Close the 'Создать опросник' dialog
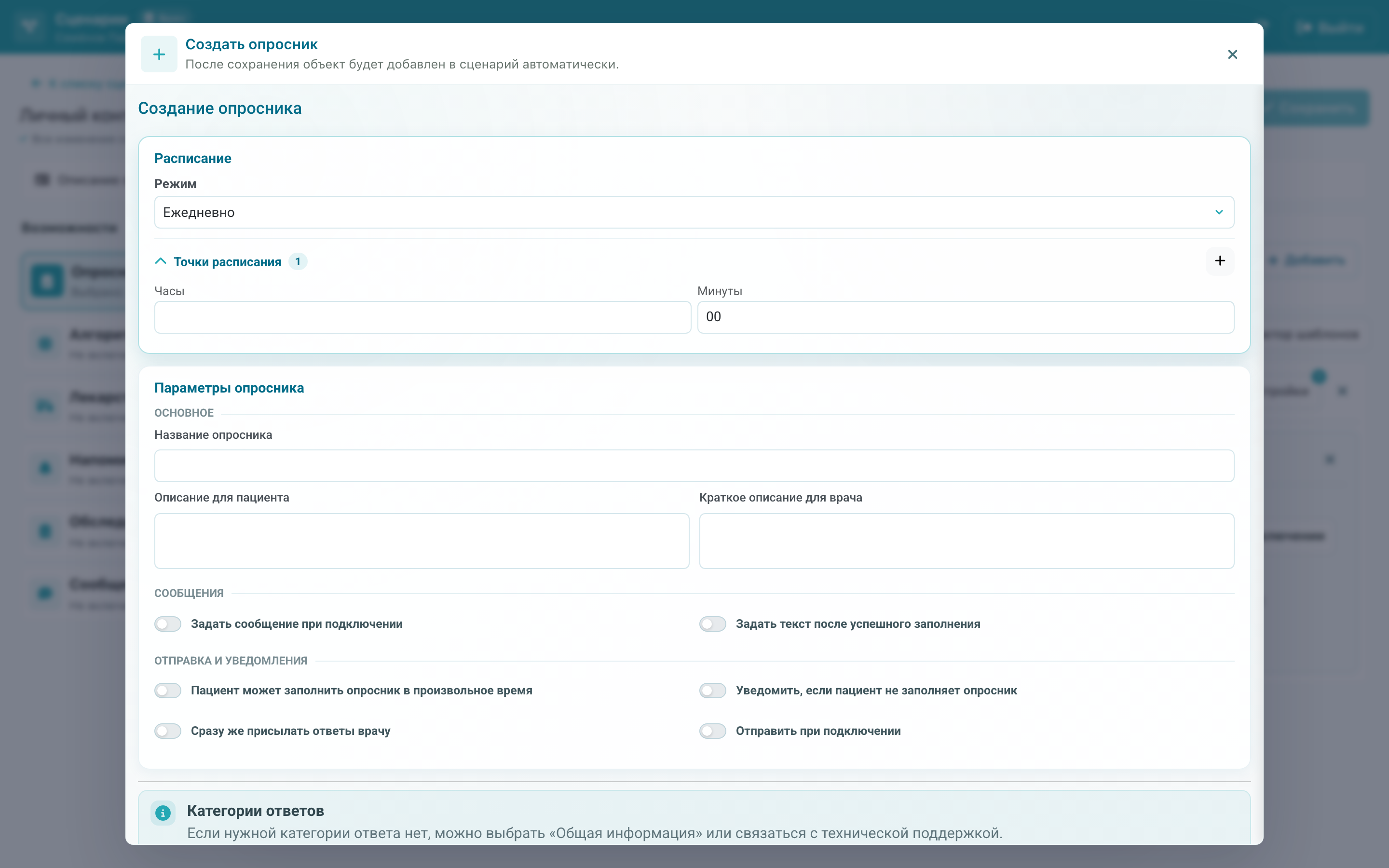 click(x=1232, y=54)
